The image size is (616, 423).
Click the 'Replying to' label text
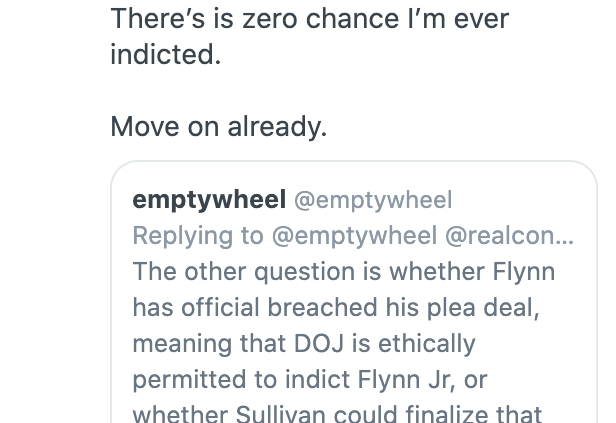point(198,236)
